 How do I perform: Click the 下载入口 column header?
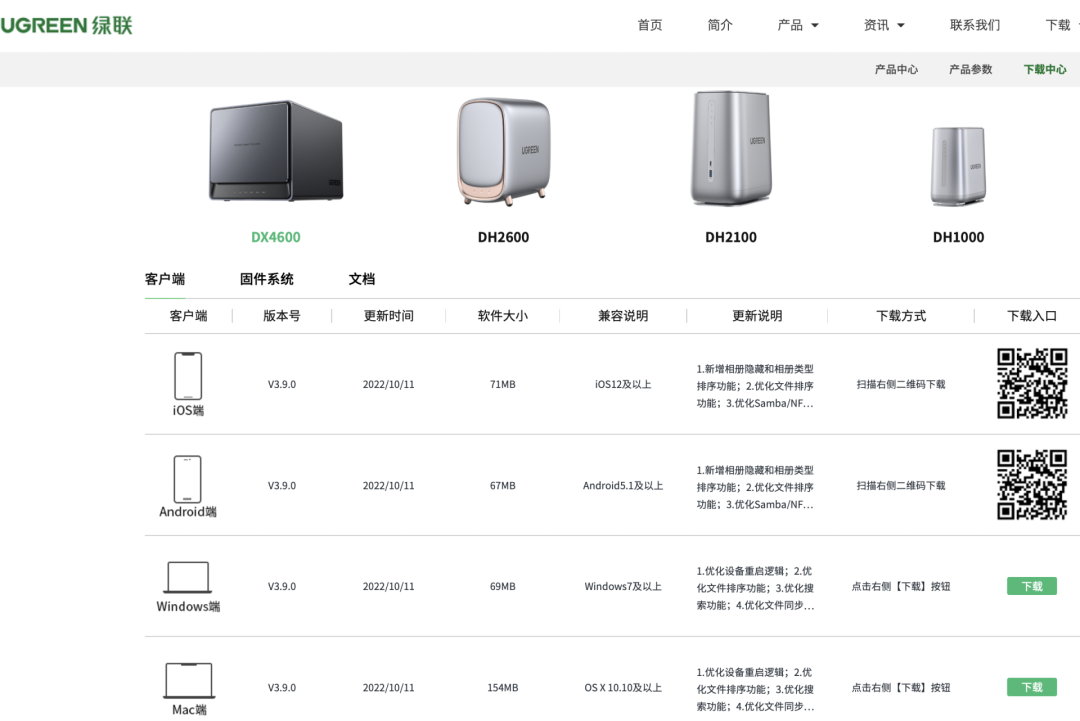[x=1032, y=316]
